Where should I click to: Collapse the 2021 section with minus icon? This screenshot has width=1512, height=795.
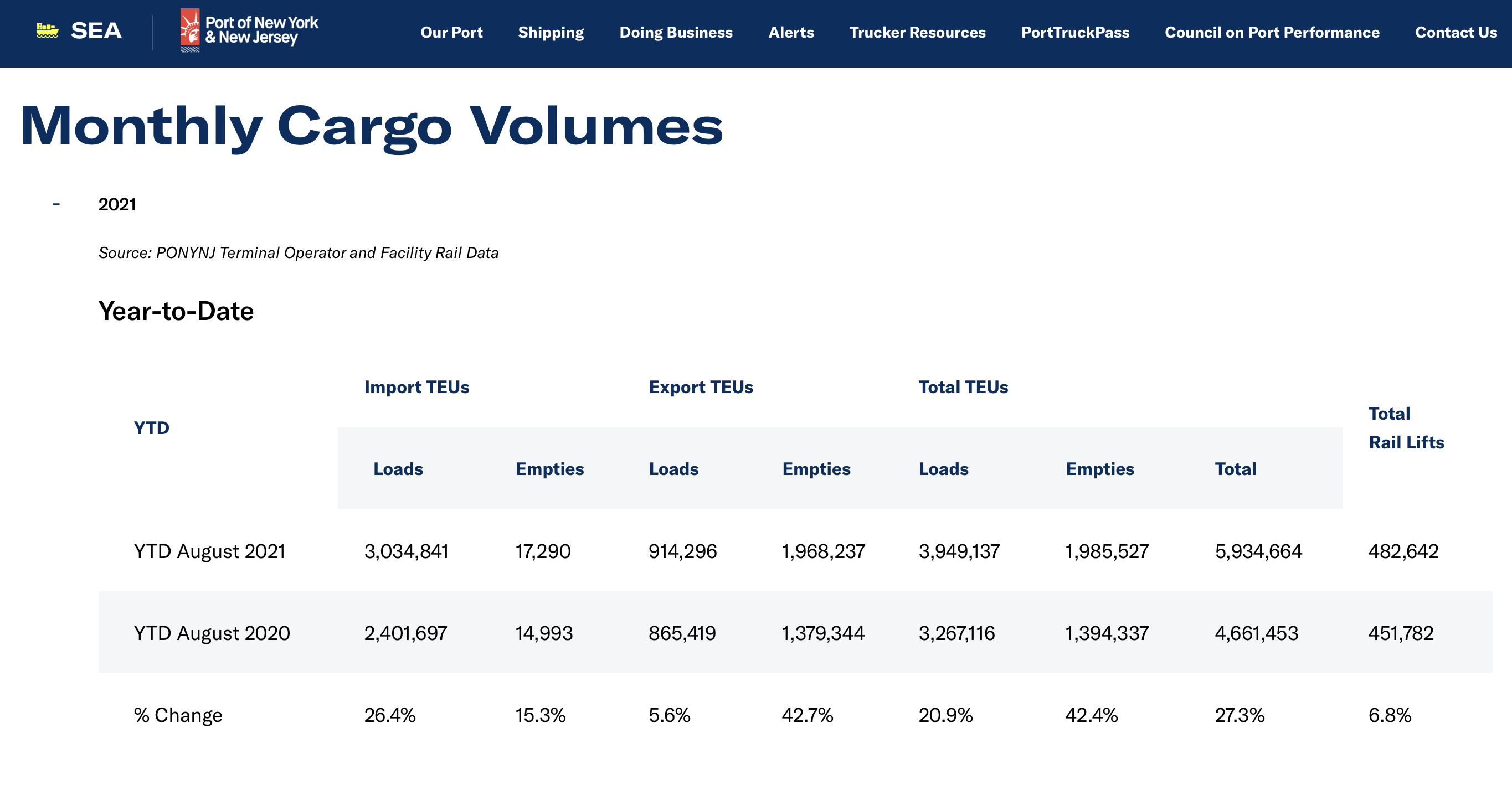[x=56, y=204]
